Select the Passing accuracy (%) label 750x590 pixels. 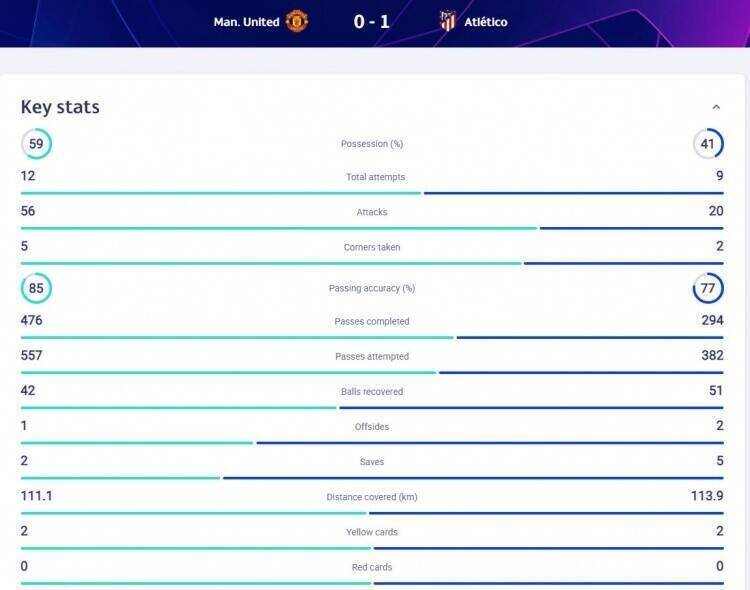[x=372, y=288]
